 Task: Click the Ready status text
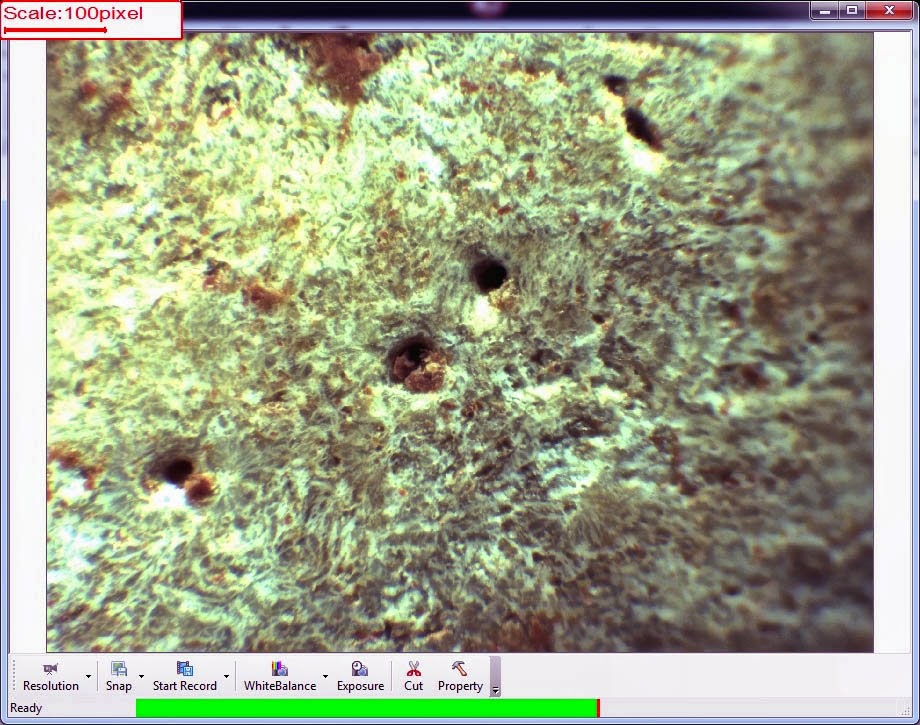pyautogui.click(x=26, y=708)
